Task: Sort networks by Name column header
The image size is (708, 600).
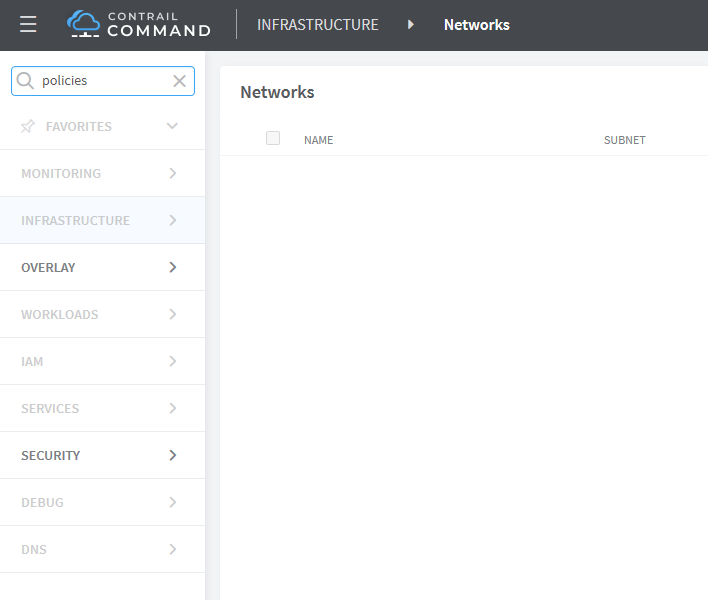Action: click(318, 140)
